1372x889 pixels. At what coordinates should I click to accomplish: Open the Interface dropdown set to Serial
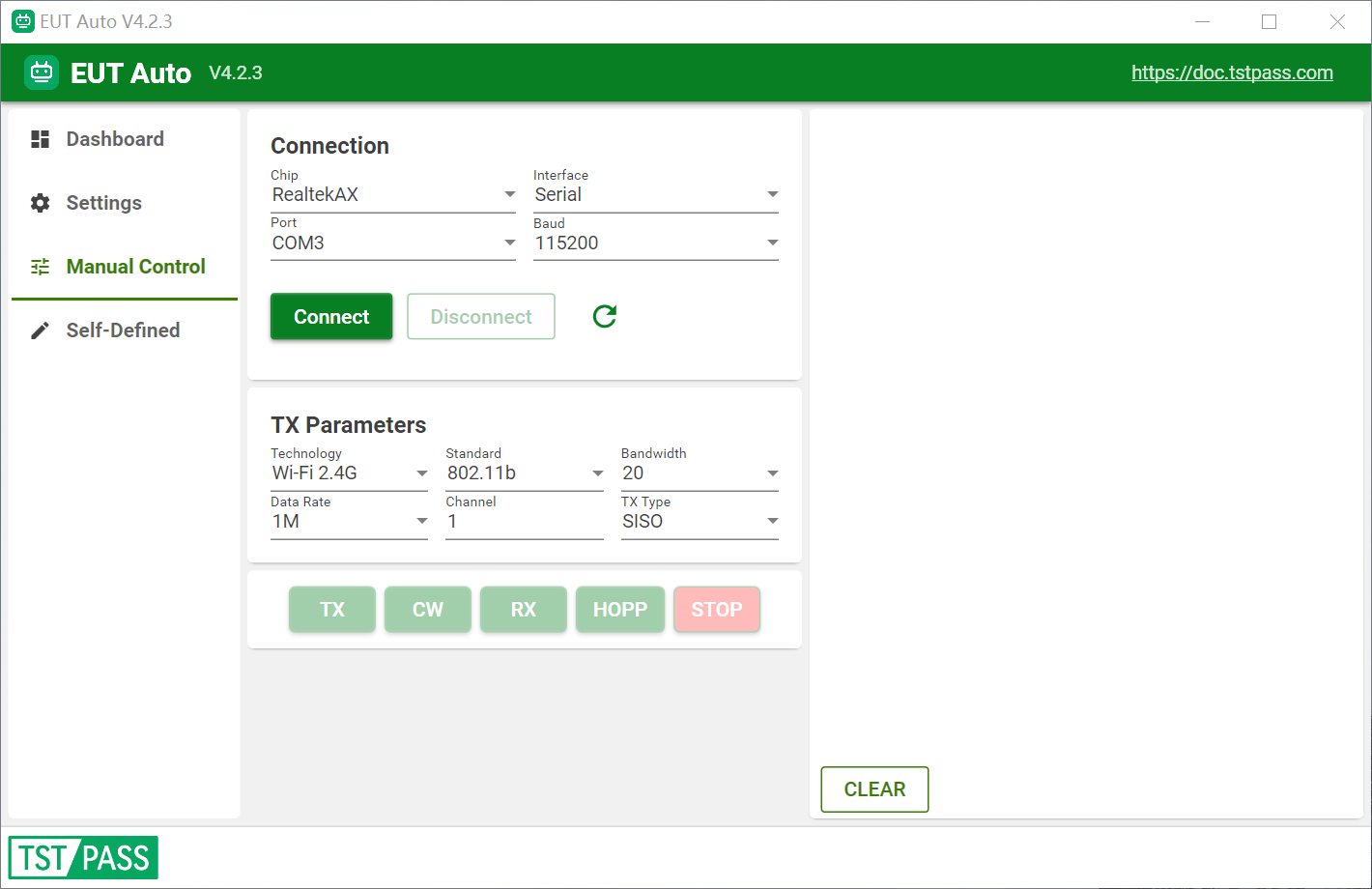(656, 194)
